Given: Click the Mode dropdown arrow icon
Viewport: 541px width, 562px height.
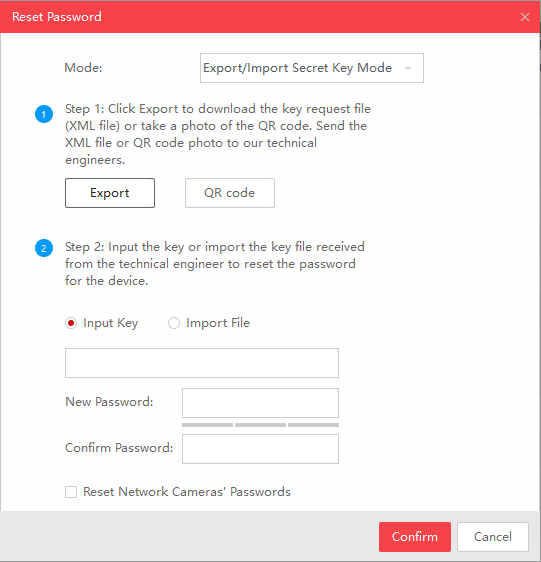Looking at the screenshot, I should (408, 68).
